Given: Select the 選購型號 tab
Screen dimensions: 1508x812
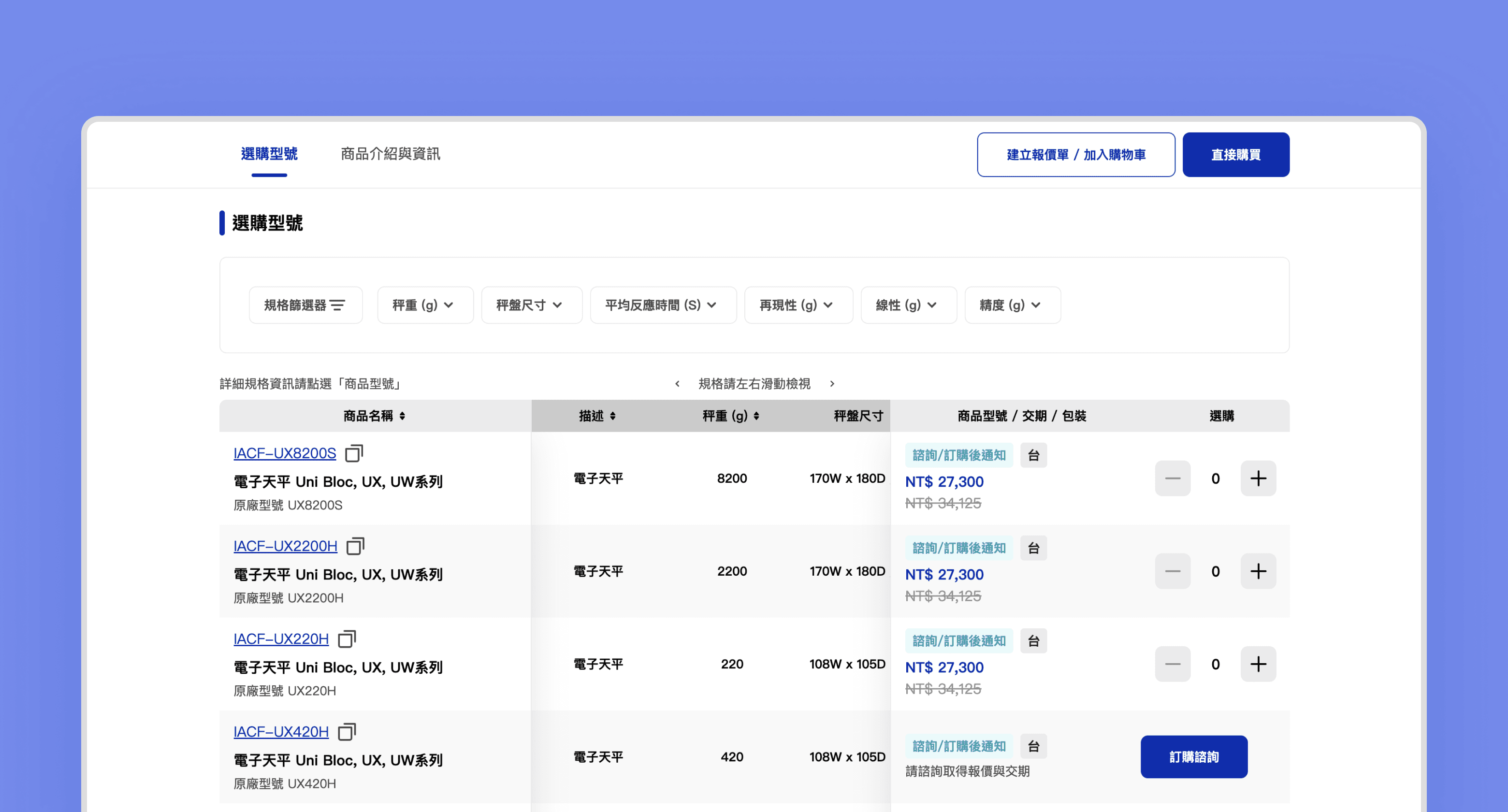Looking at the screenshot, I should 269,154.
